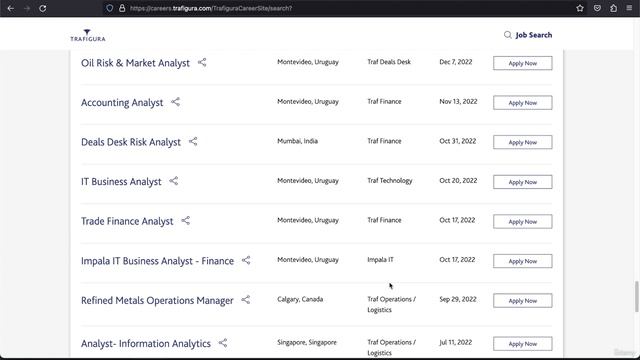The image size is (640, 360).
Task: Click the Job Search magnifier icon
Action: click(x=507, y=35)
